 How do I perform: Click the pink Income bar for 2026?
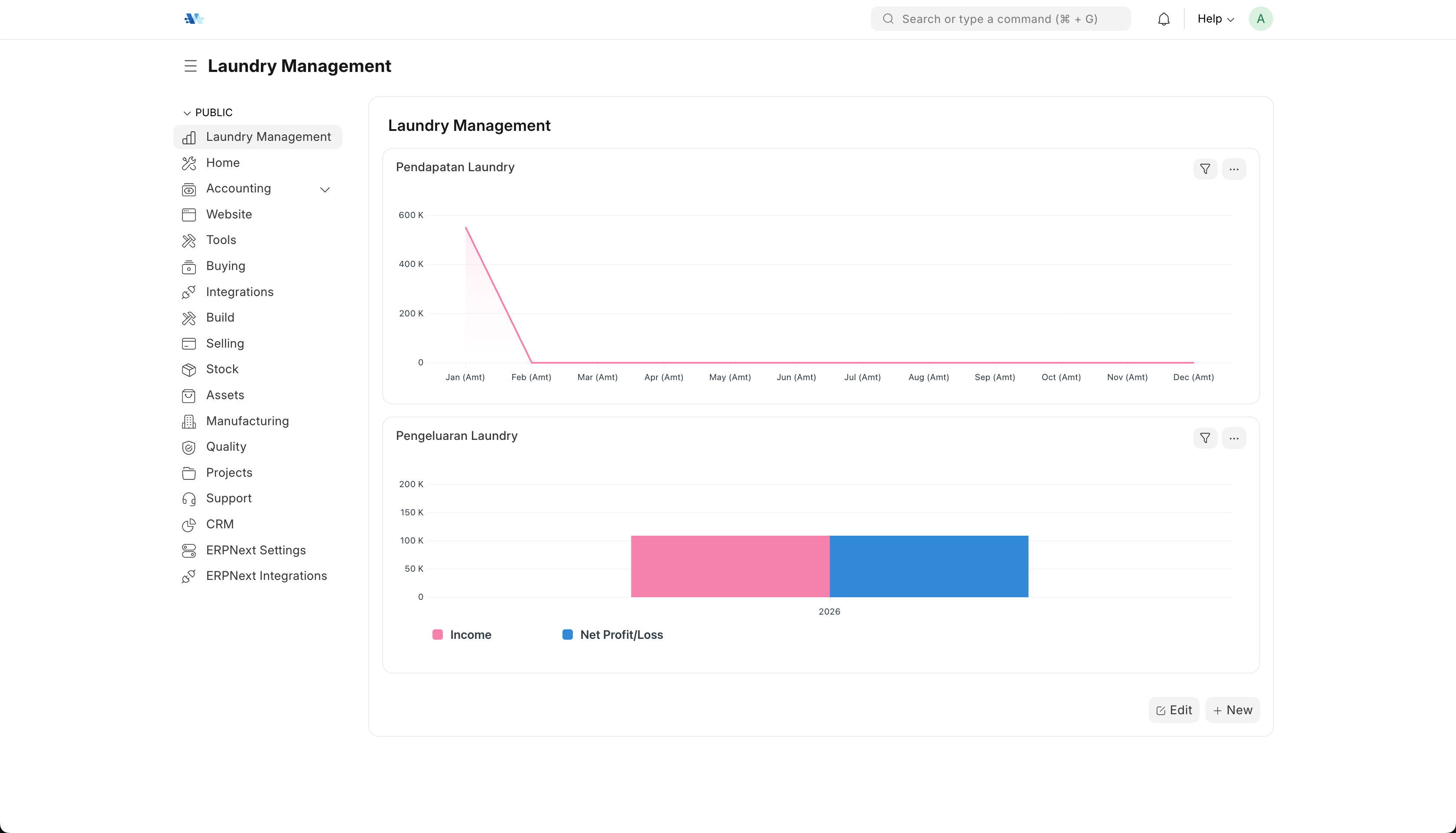pyautogui.click(x=730, y=566)
